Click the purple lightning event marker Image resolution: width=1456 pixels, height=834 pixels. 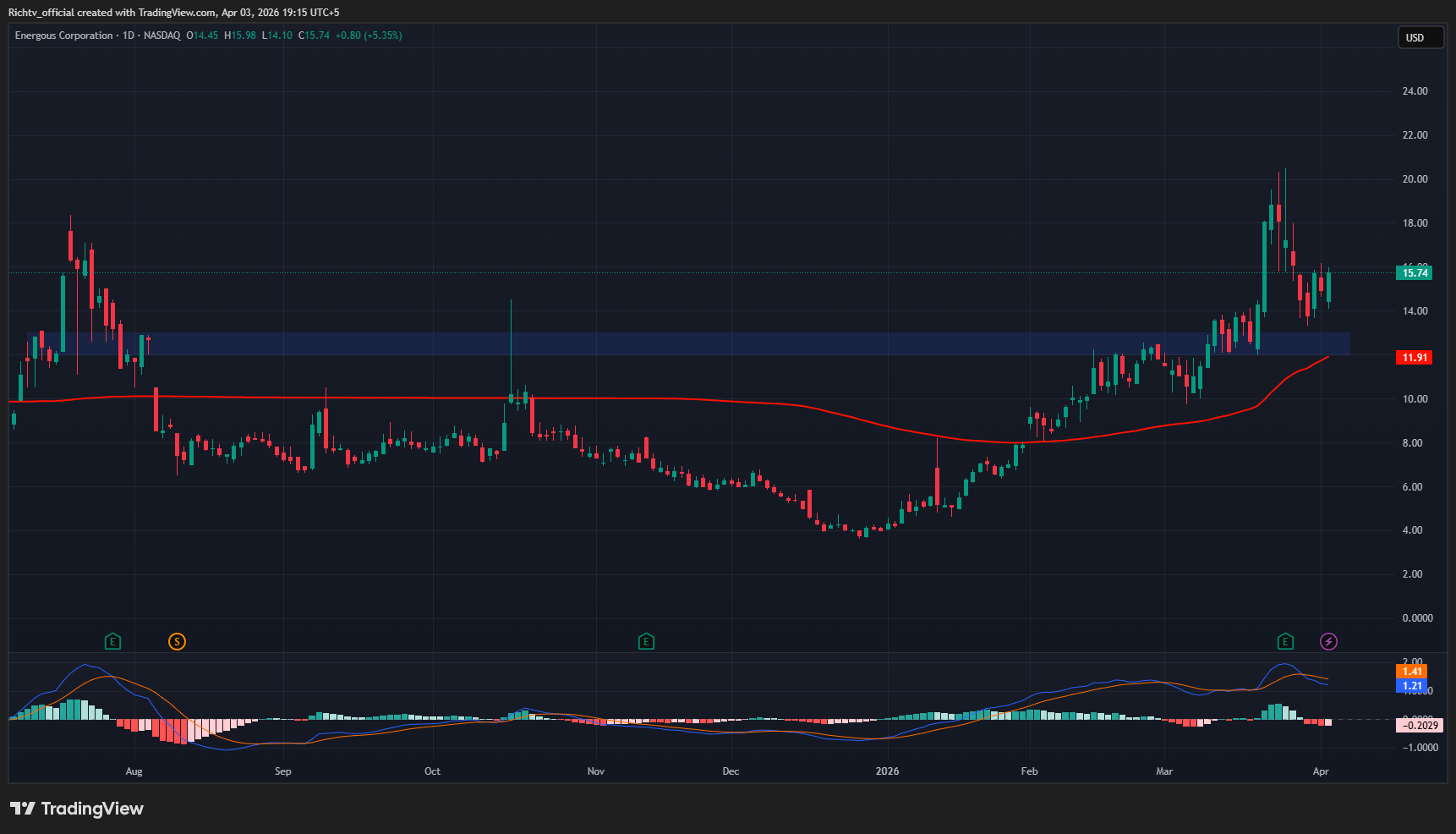pyautogui.click(x=1328, y=641)
